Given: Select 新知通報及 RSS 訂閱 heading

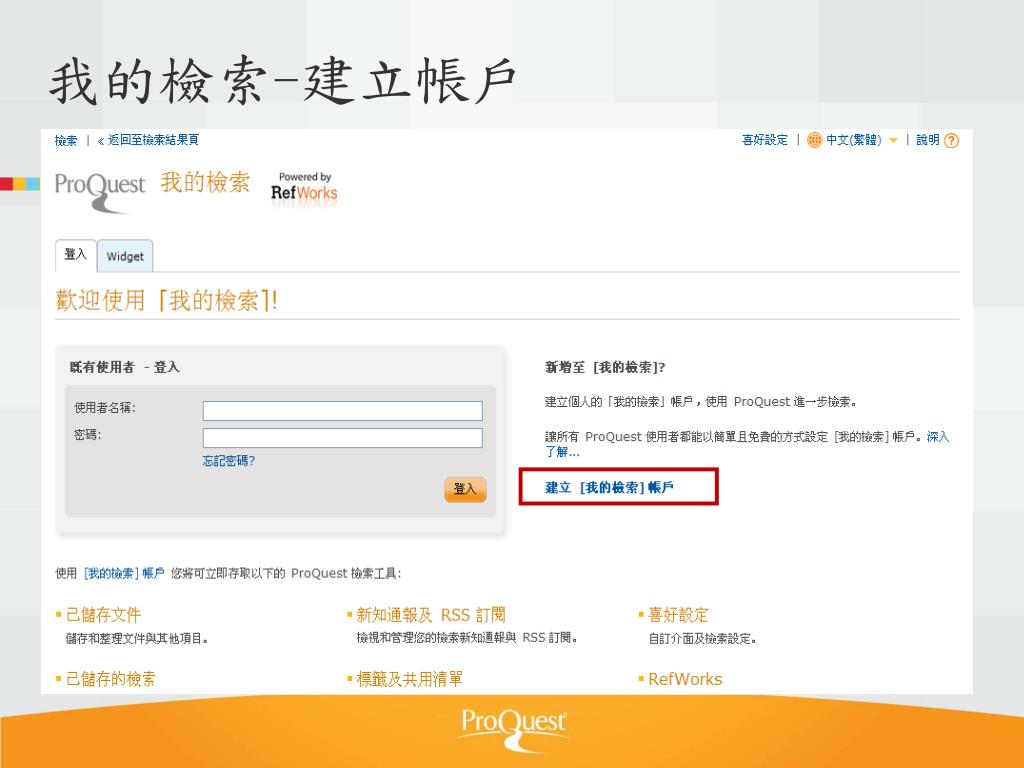Looking at the screenshot, I should point(430,615).
